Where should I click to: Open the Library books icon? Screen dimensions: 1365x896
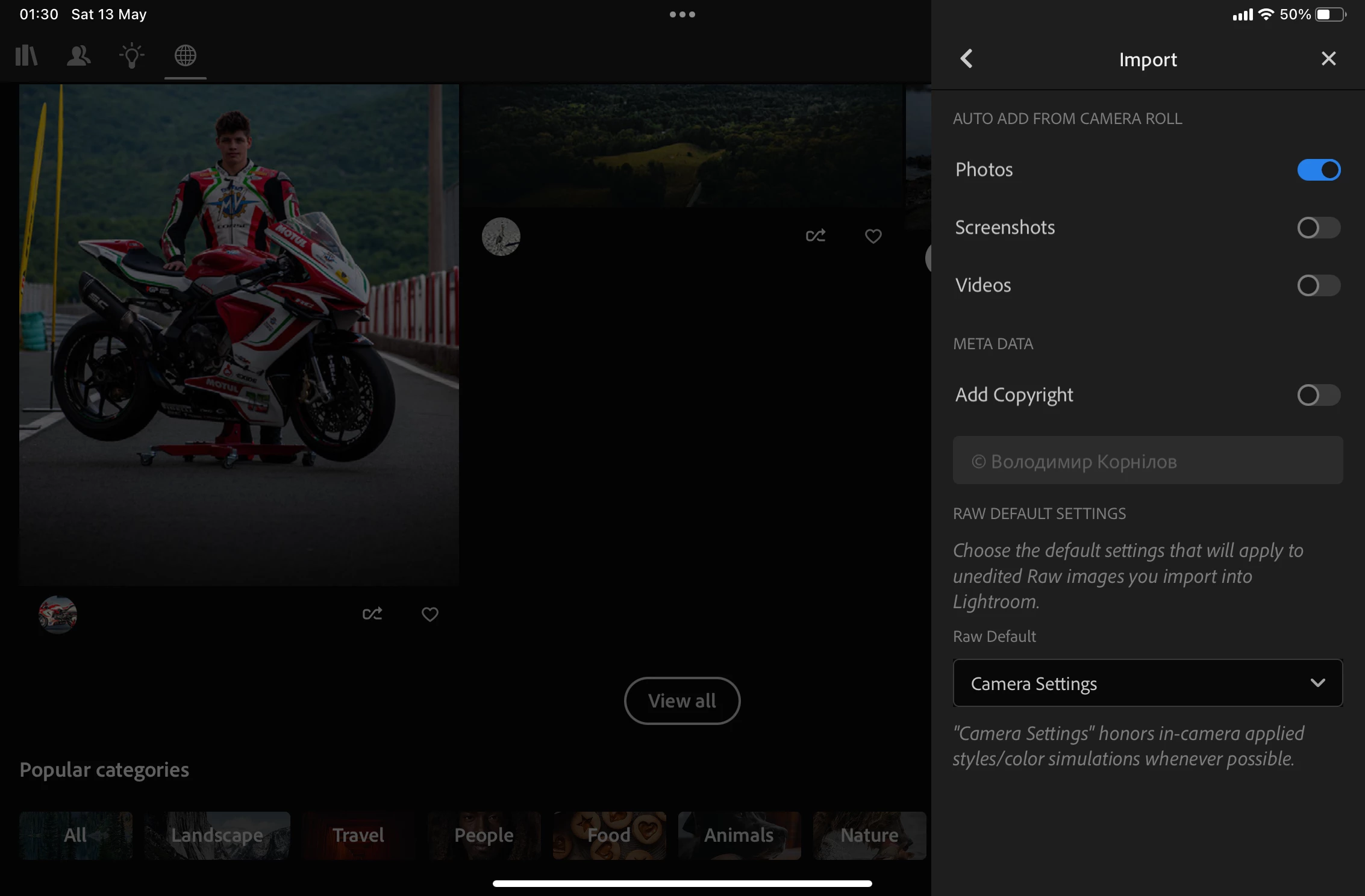click(x=27, y=56)
